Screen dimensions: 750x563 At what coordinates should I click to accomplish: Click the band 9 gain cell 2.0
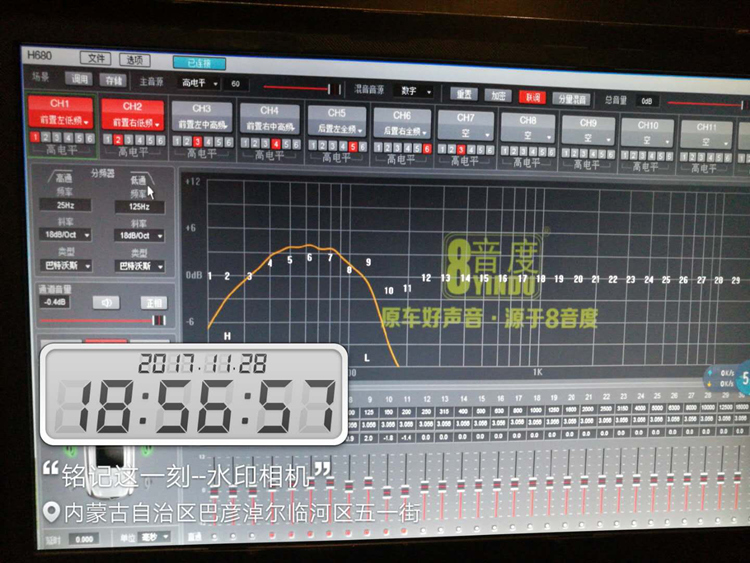tap(368, 438)
